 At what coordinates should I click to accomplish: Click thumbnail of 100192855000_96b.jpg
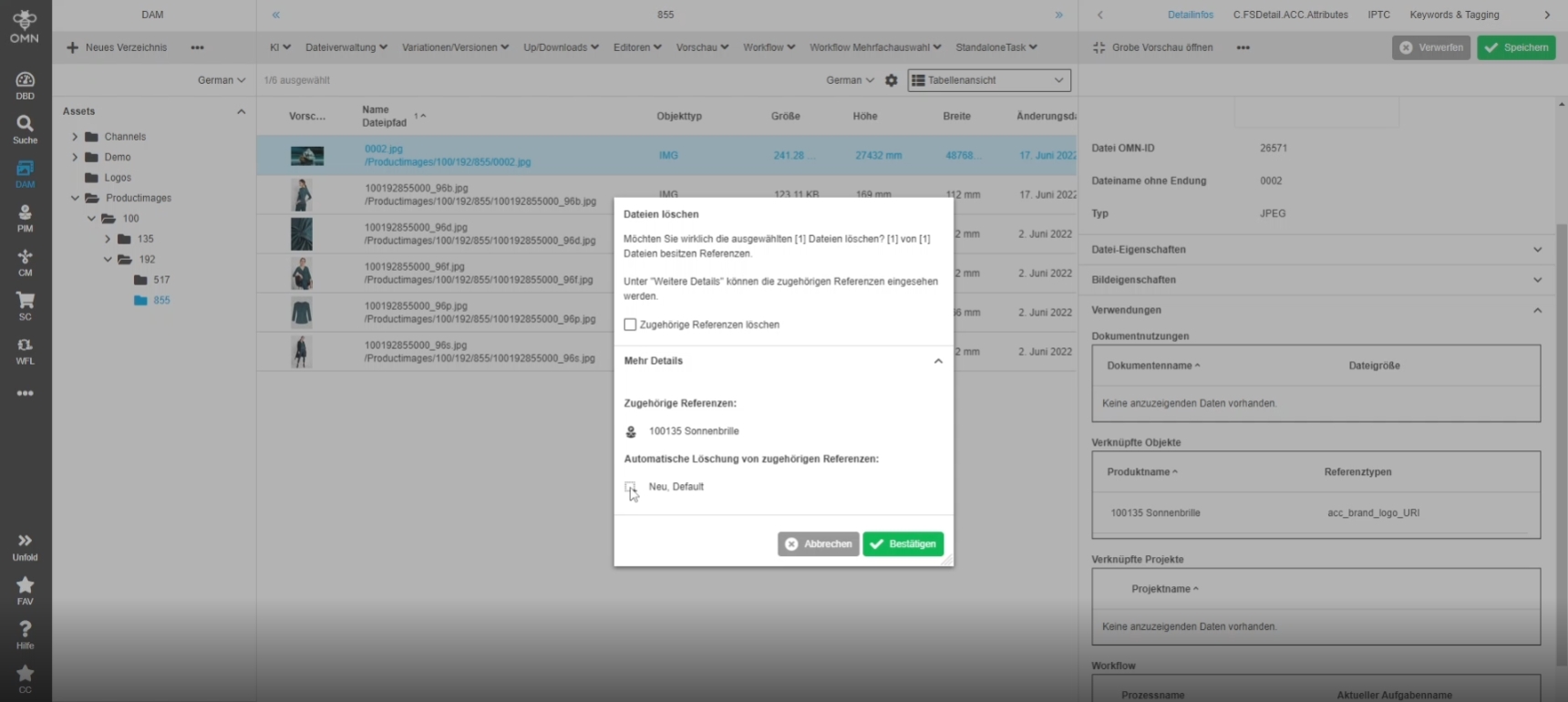tap(302, 195)
